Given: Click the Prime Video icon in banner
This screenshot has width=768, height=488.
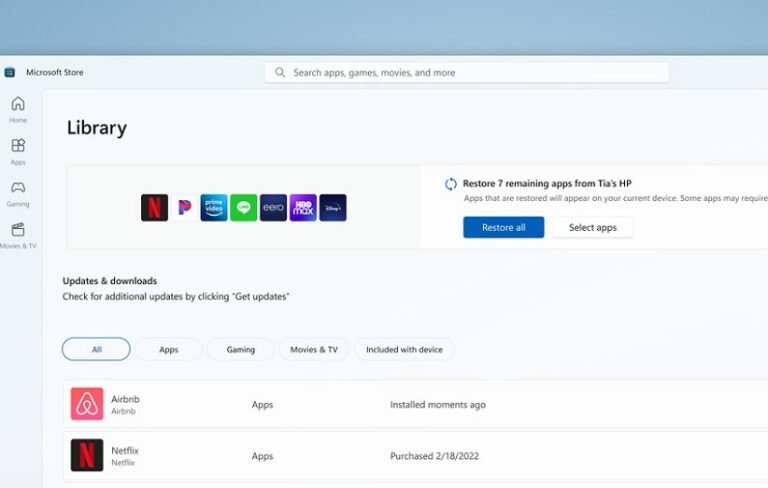Looking at the screenshot, I should click(214, 208).
